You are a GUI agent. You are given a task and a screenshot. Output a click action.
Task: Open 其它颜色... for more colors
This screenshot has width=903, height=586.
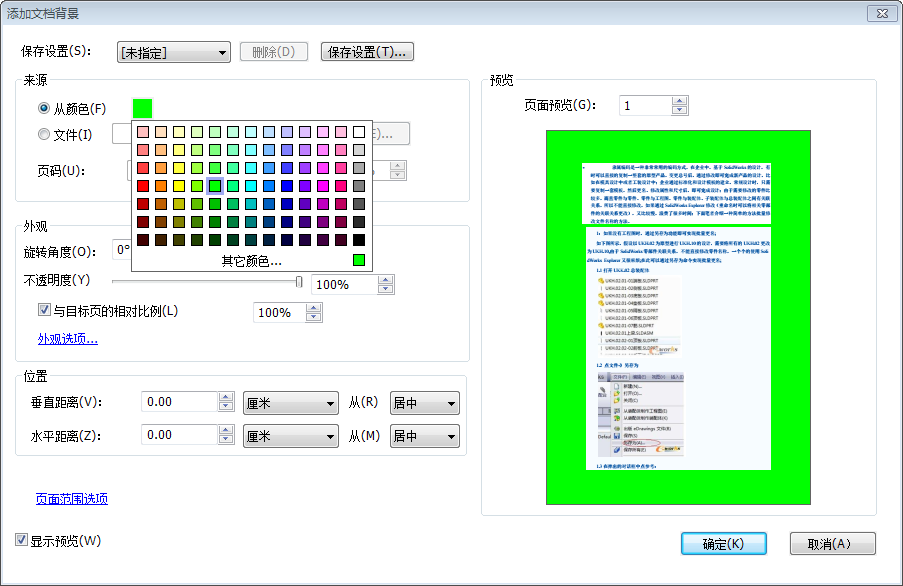click(251, 261)
